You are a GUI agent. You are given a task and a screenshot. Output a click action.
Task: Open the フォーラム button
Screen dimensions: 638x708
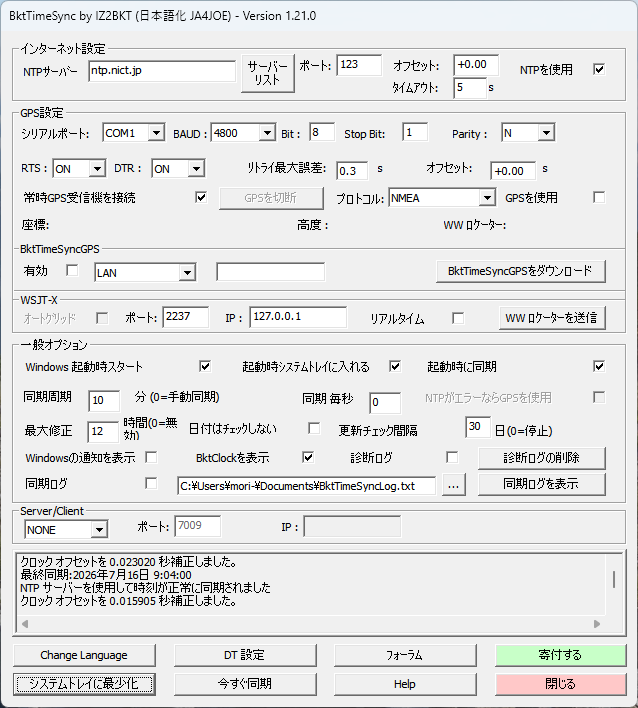[x=405, y=655]
